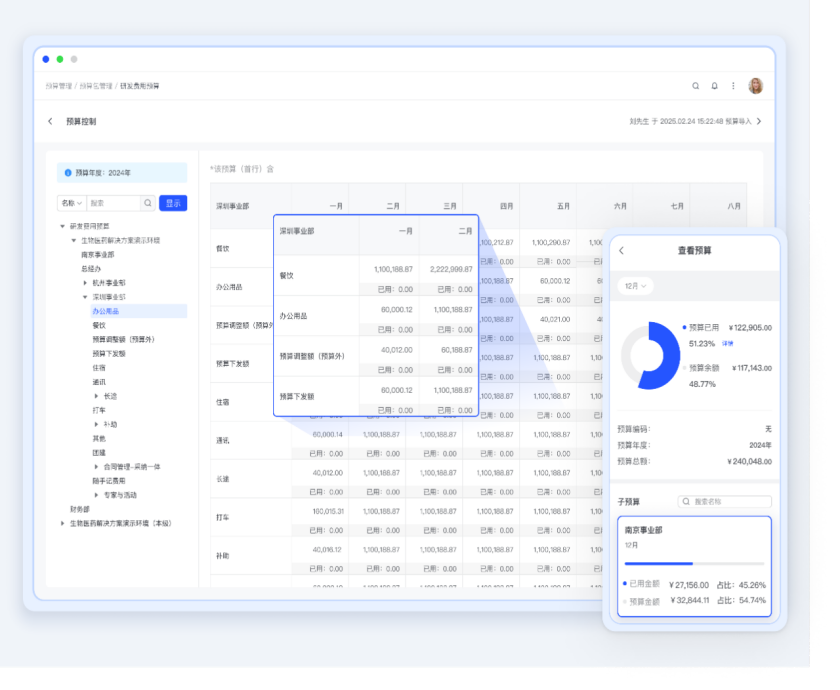The height and width of the screenshot is (690, 840).
Task: Expand the 补助 tree node
Action: (96, 424)
